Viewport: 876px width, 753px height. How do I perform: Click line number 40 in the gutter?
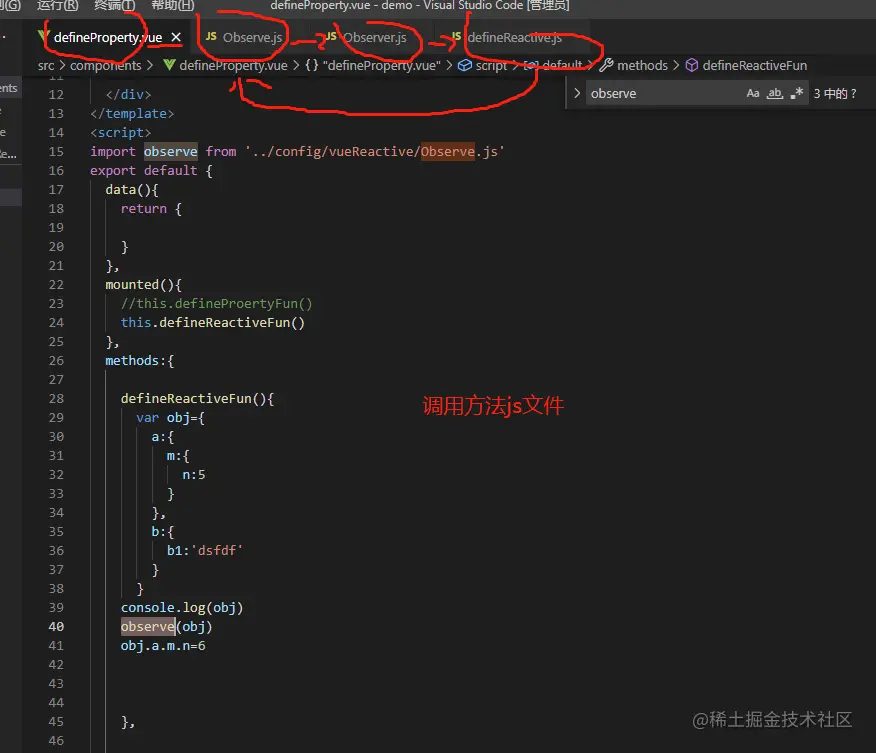[56, 626]
